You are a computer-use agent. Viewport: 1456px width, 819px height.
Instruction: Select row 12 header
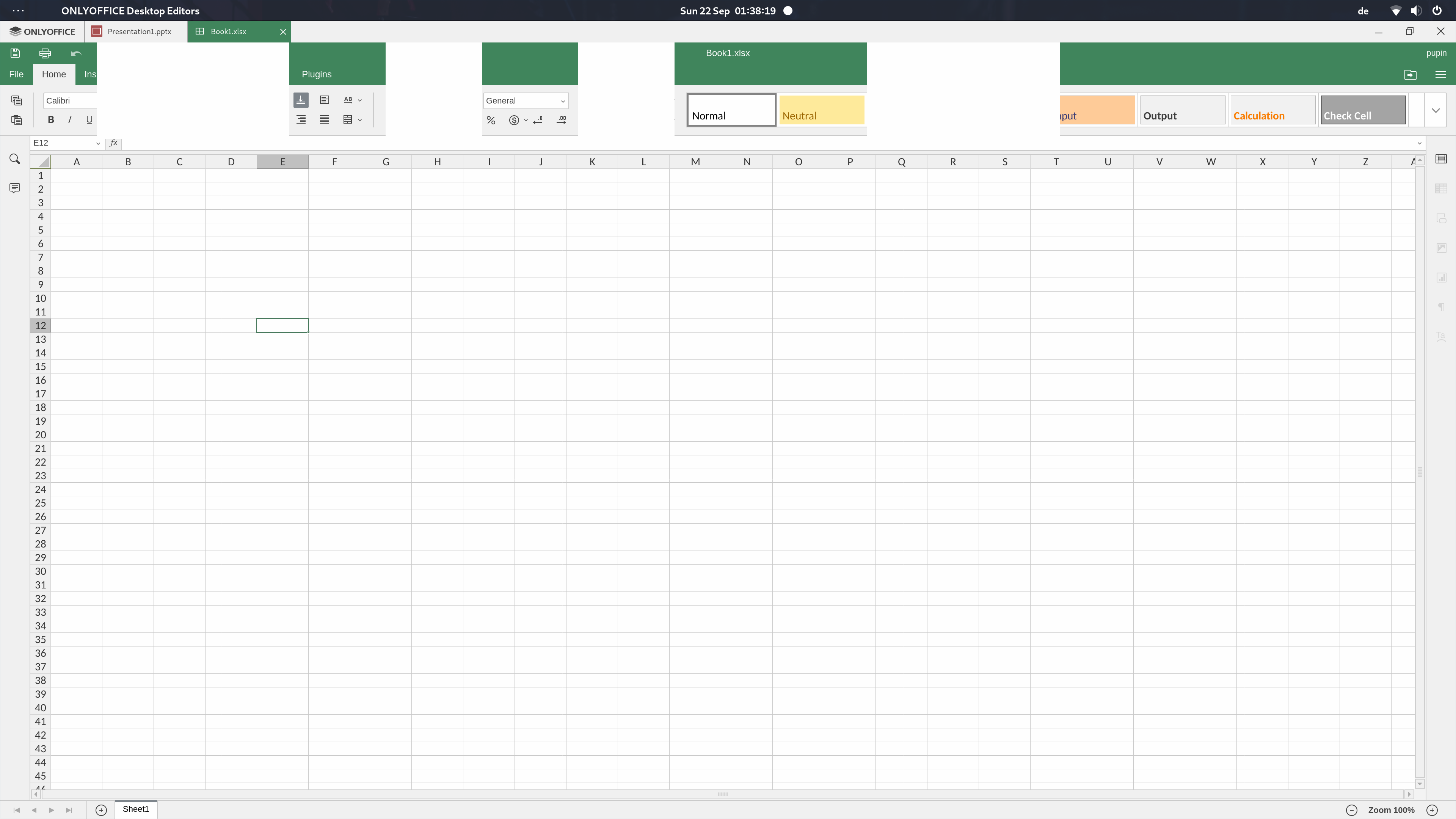pos(41,326)
